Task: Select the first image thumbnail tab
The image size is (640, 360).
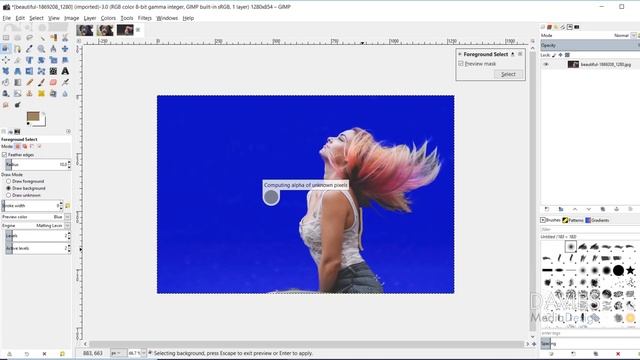Action: (84, 30)
